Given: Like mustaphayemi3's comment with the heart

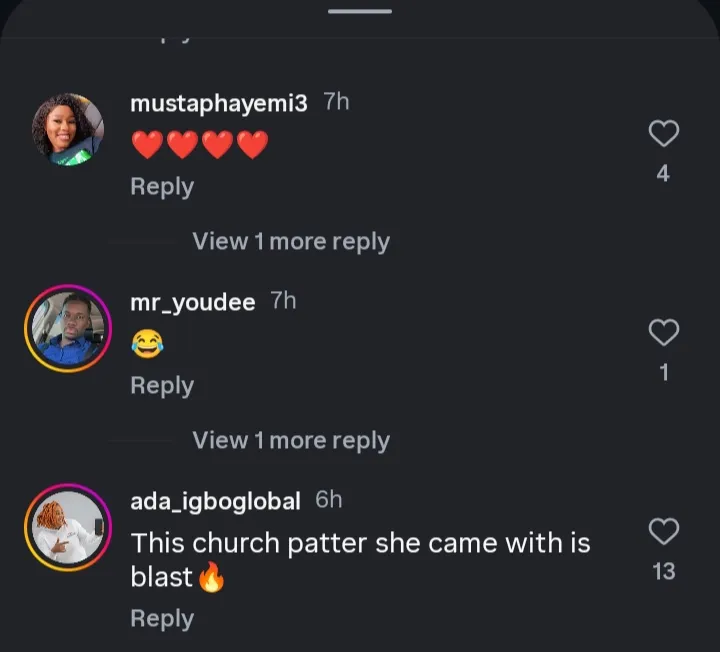Looking at the screenshot, I should 664,133.
